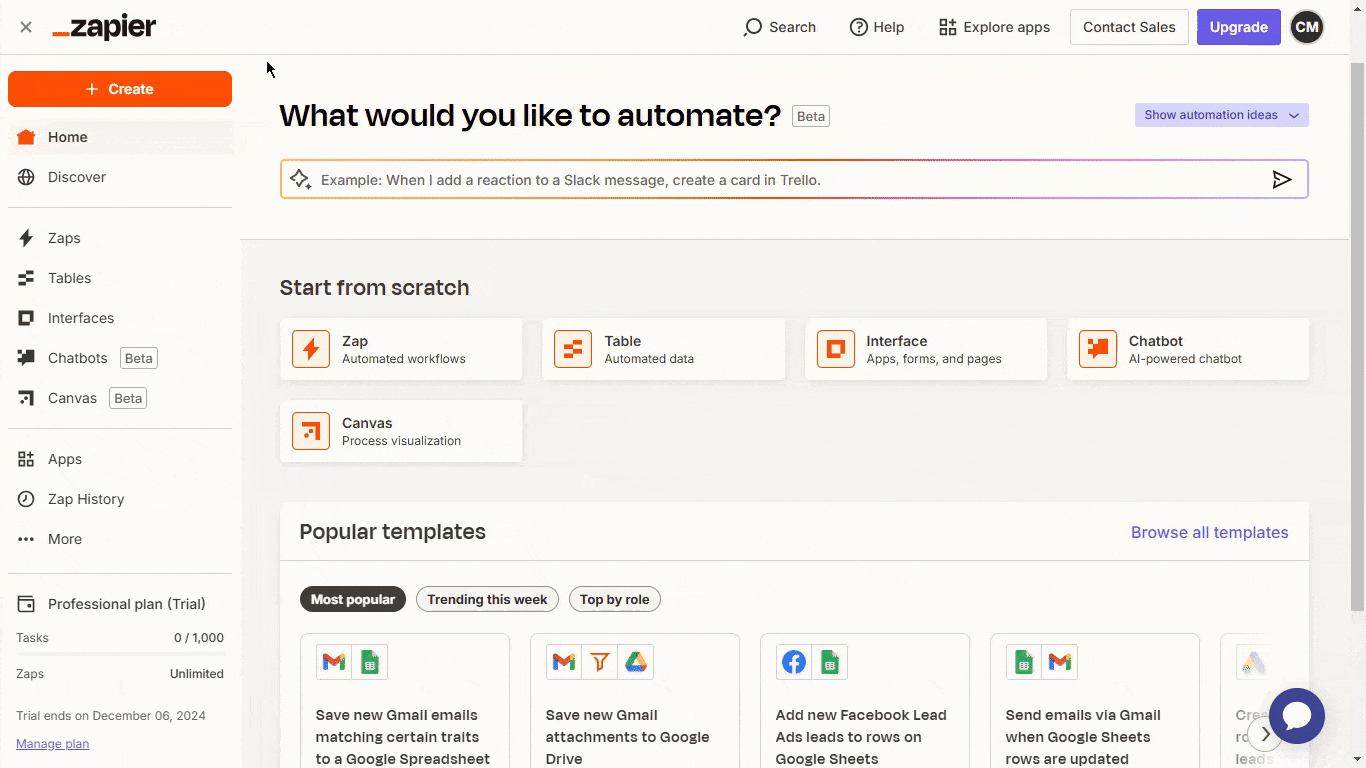The height and width of the screenshot is (768, 1366).
Task: Open the Help menu
Action: pos(876,27)
